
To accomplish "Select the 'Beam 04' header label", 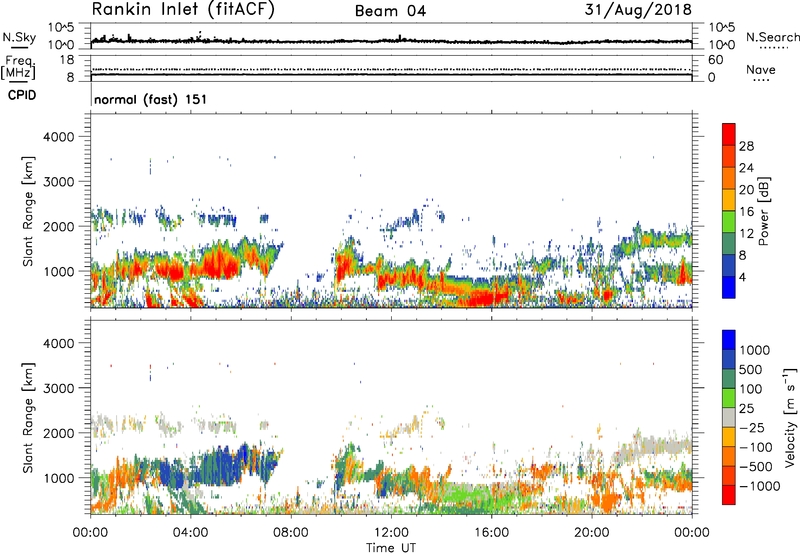I will pos(390,11).
